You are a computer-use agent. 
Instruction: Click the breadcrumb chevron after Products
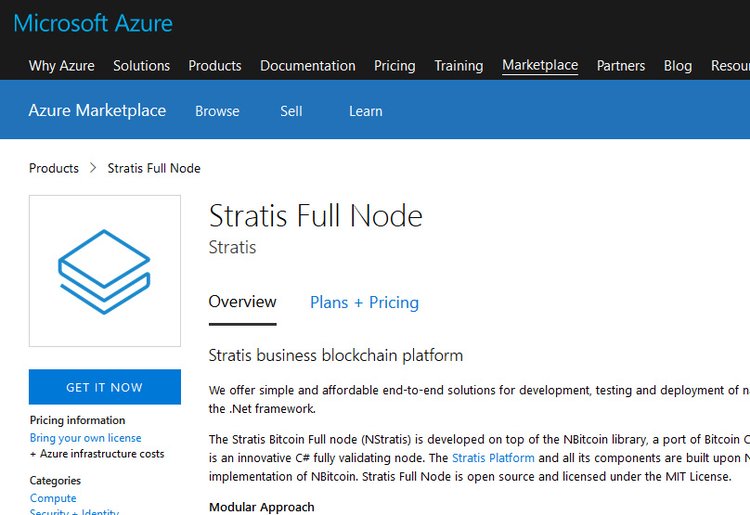(93, 168)
